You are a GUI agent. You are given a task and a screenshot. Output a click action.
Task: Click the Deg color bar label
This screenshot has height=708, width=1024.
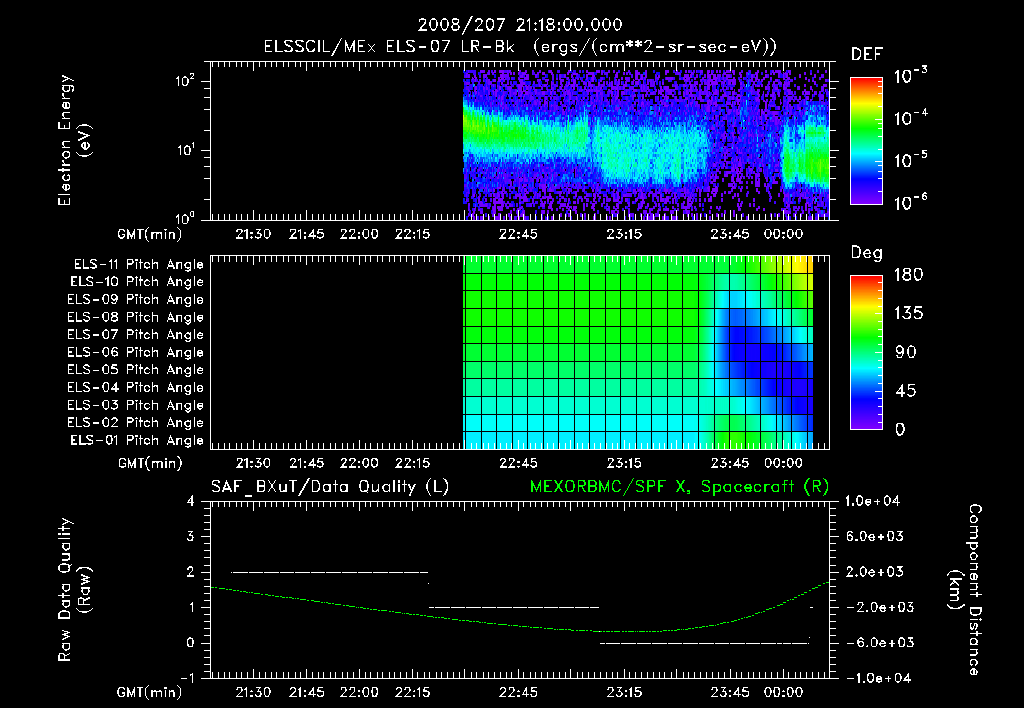click(x=867, y=253)
